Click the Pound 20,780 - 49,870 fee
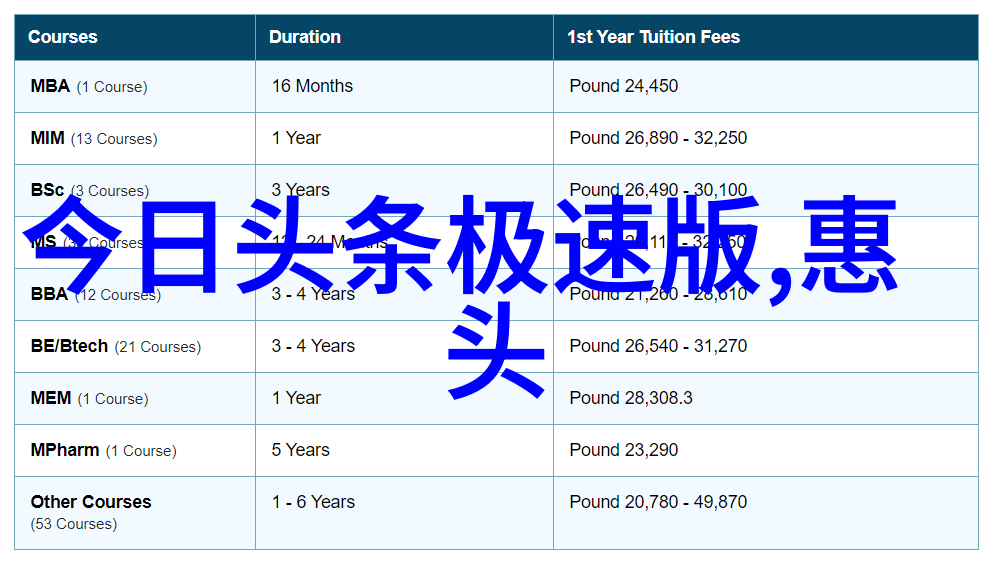The width and height of the screenshot is (993, 570). [658, 502]
